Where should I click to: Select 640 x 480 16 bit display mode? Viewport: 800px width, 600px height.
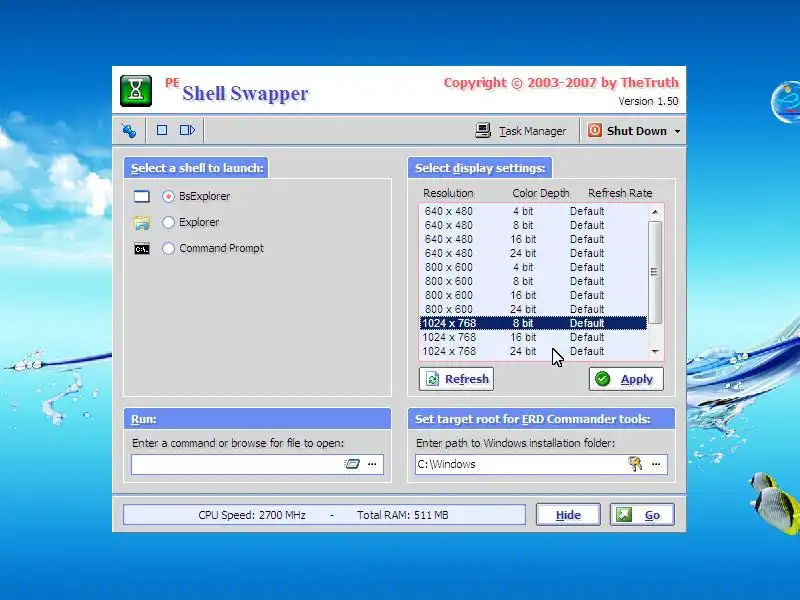point(533,239)
